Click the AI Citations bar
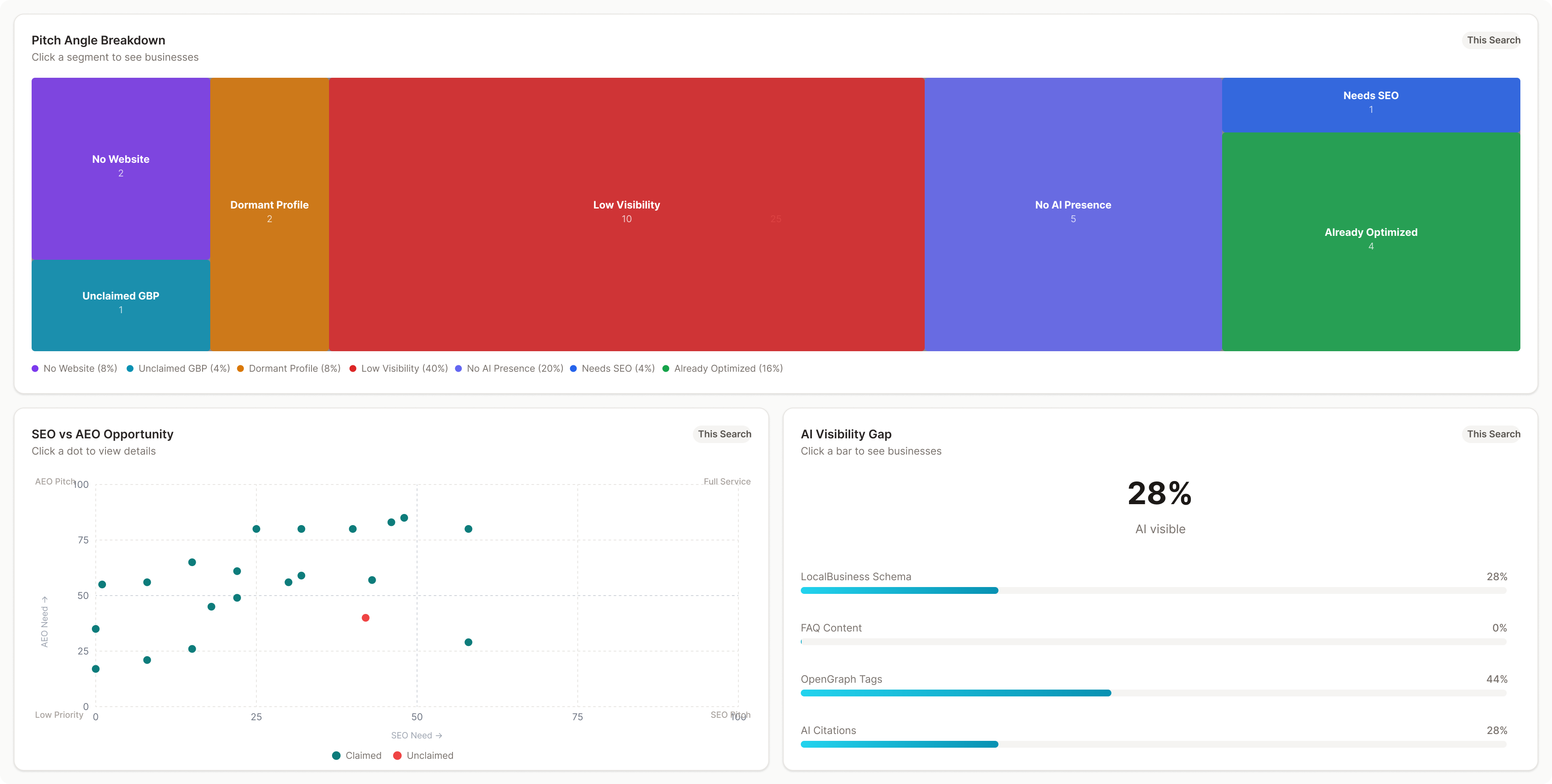The height and width of the screenshot is (784, 1552). point(899,744)
